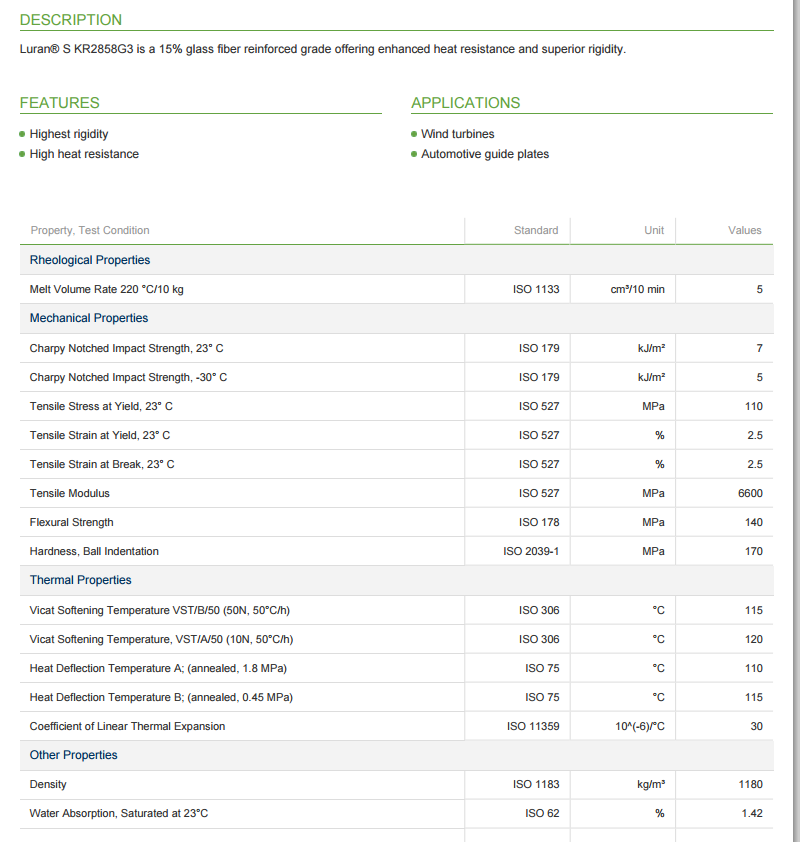The image size is (800, 842).
Task: Click 'Coefficient of Linear Thermal Expansion' label
Action: coord(127,727)
